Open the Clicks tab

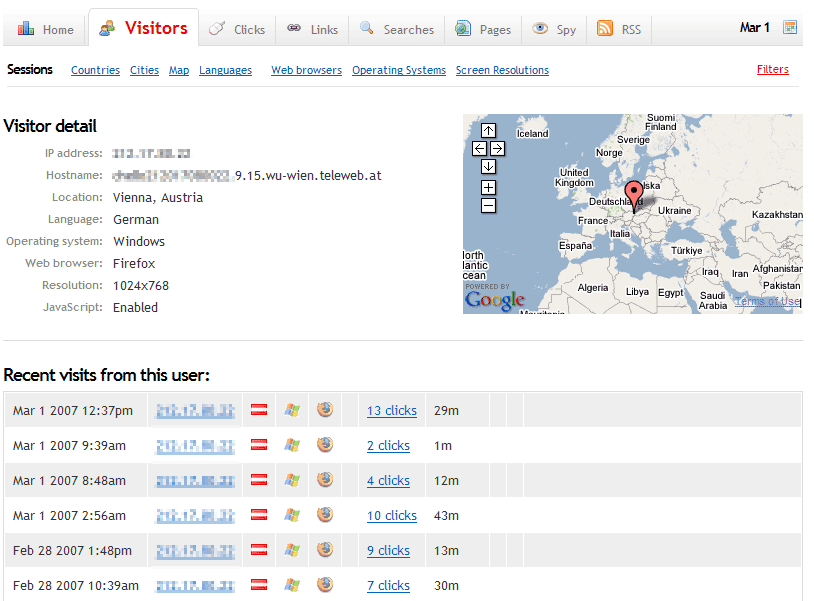pos(238,29)
